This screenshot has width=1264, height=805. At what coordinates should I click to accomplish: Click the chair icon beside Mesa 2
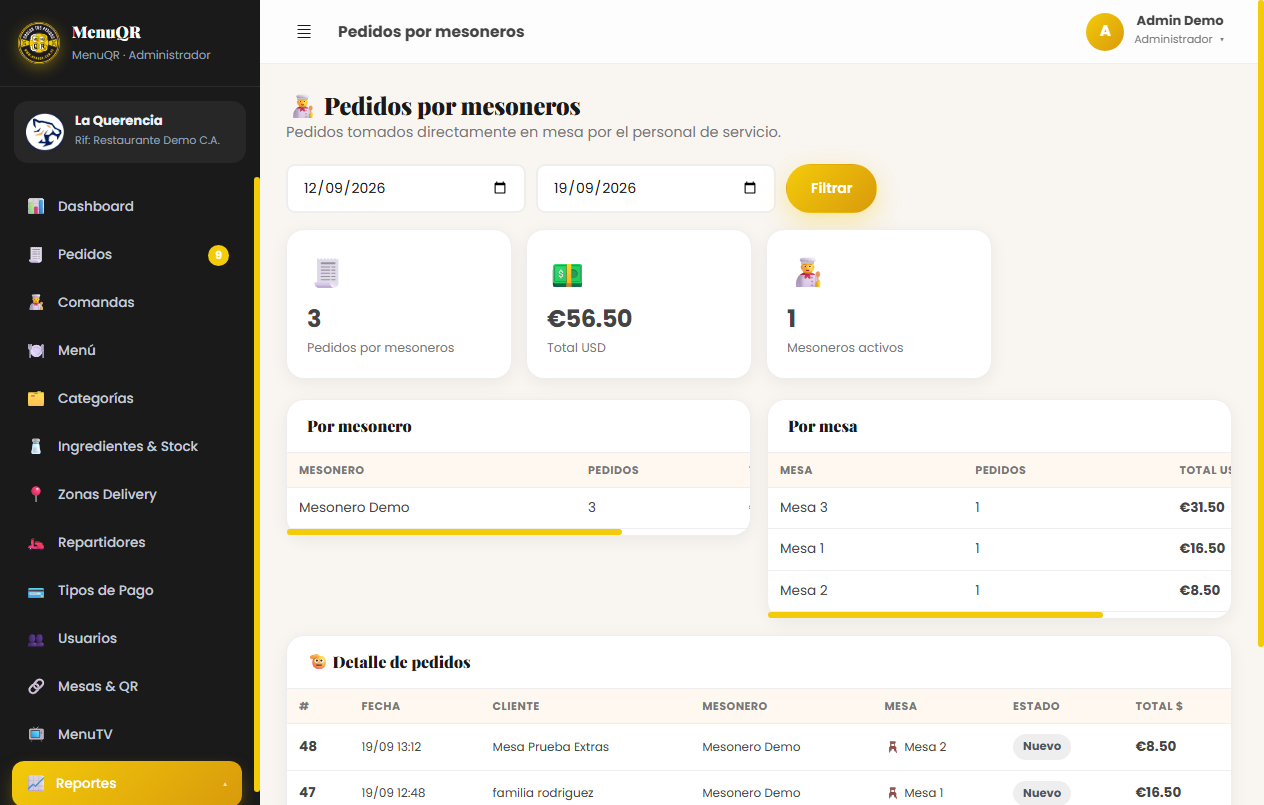tap(893, 746)
